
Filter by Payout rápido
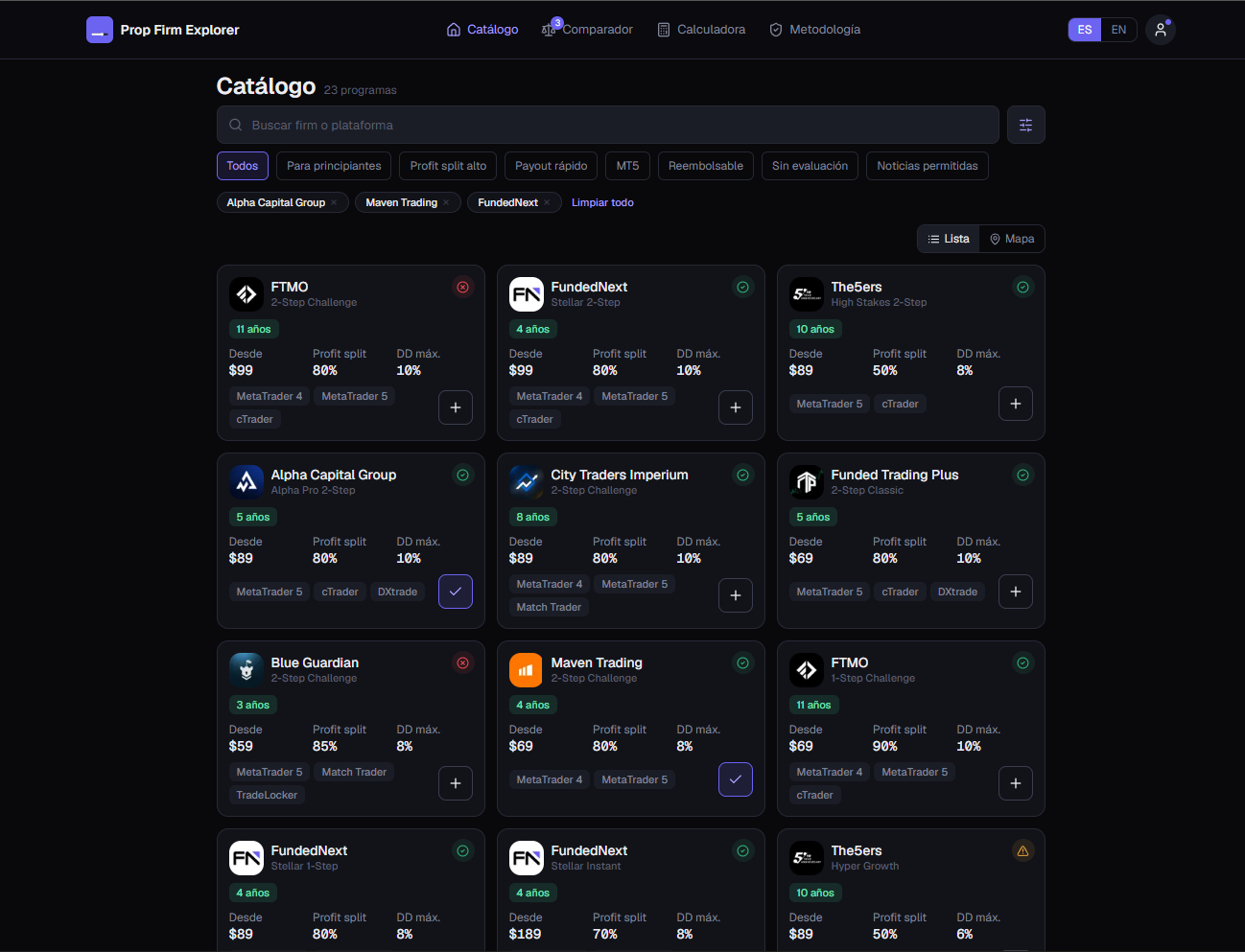(552, 166)
